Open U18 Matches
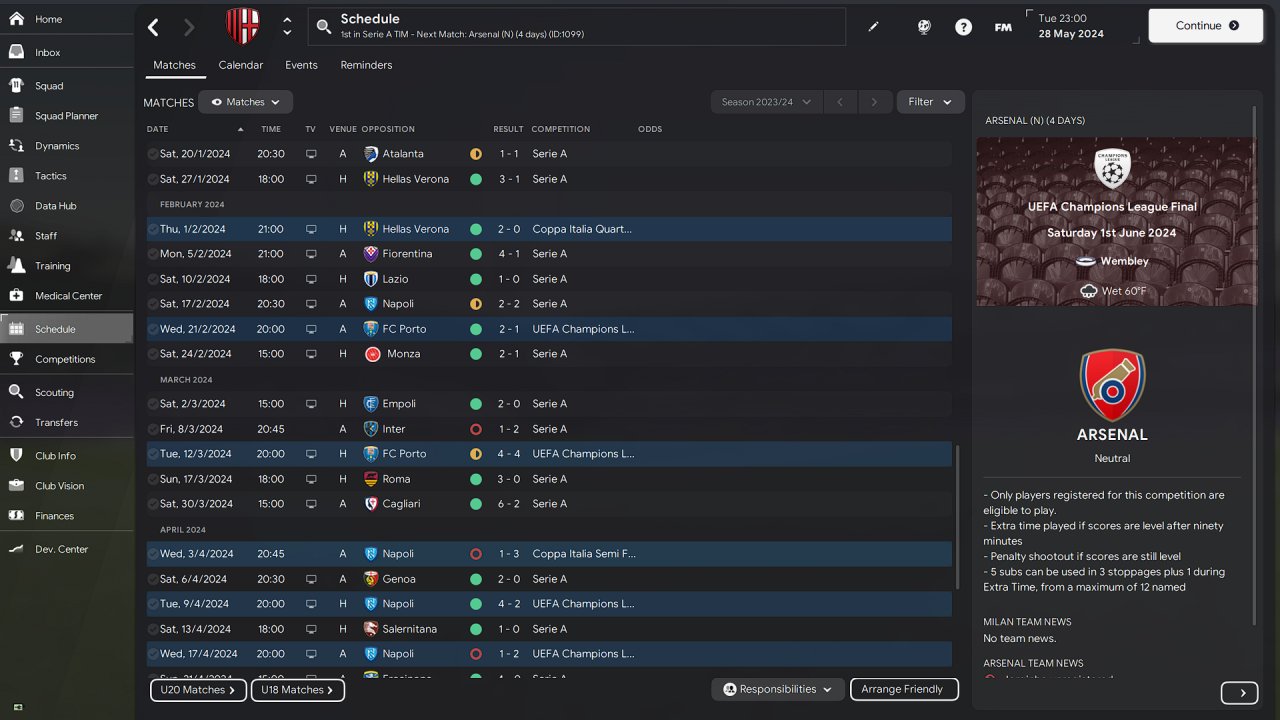Viewport: 1280px width, 720px height. tap(297, 690)
